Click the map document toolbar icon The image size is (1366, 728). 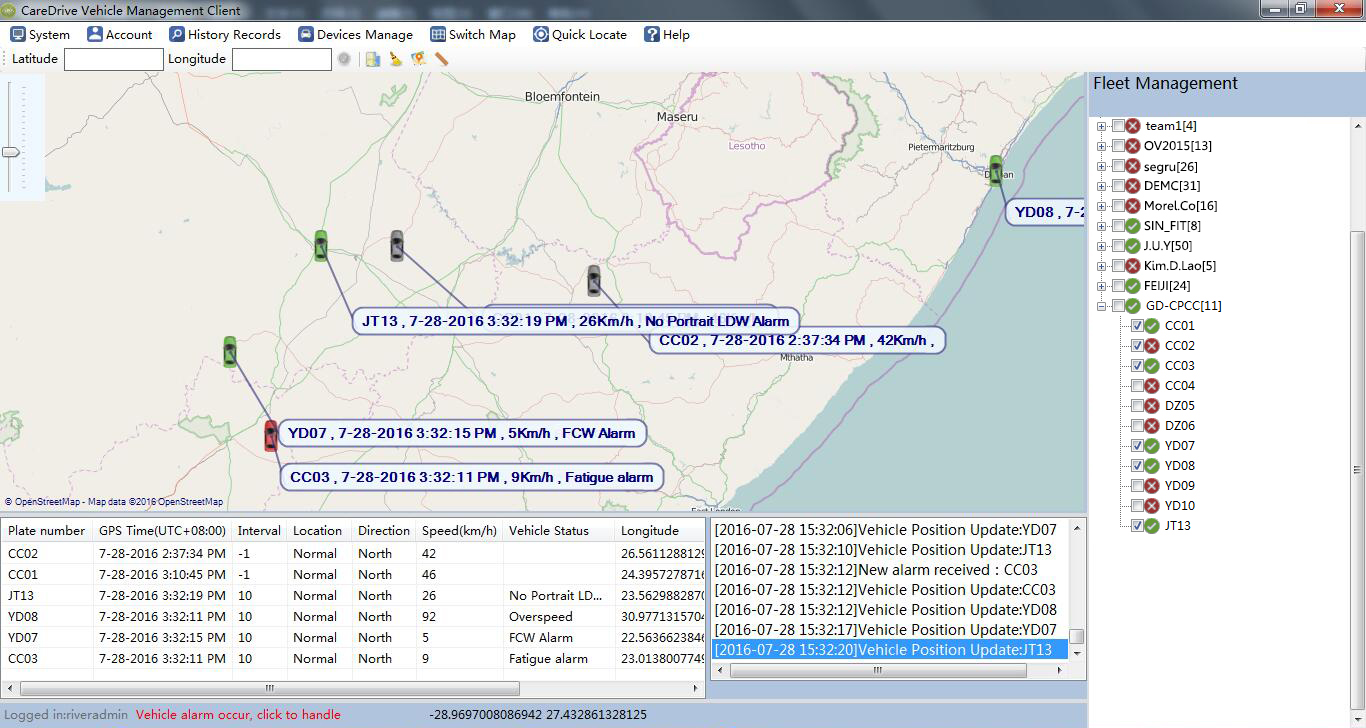[x=373, y=59]
